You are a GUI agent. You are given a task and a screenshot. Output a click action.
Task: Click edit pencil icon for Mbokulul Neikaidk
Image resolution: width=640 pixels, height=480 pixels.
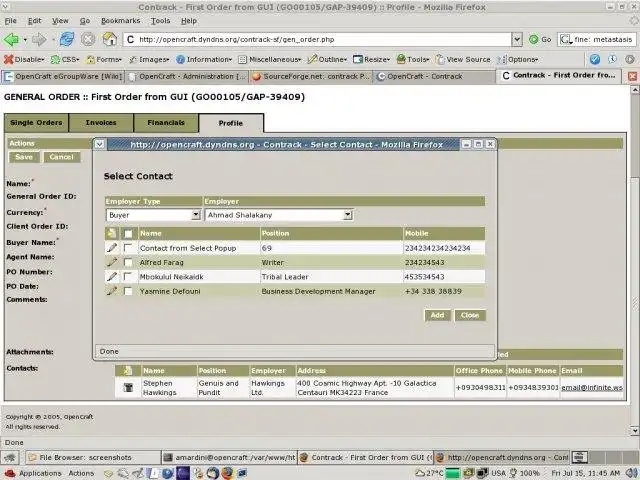tap(111, 276)
